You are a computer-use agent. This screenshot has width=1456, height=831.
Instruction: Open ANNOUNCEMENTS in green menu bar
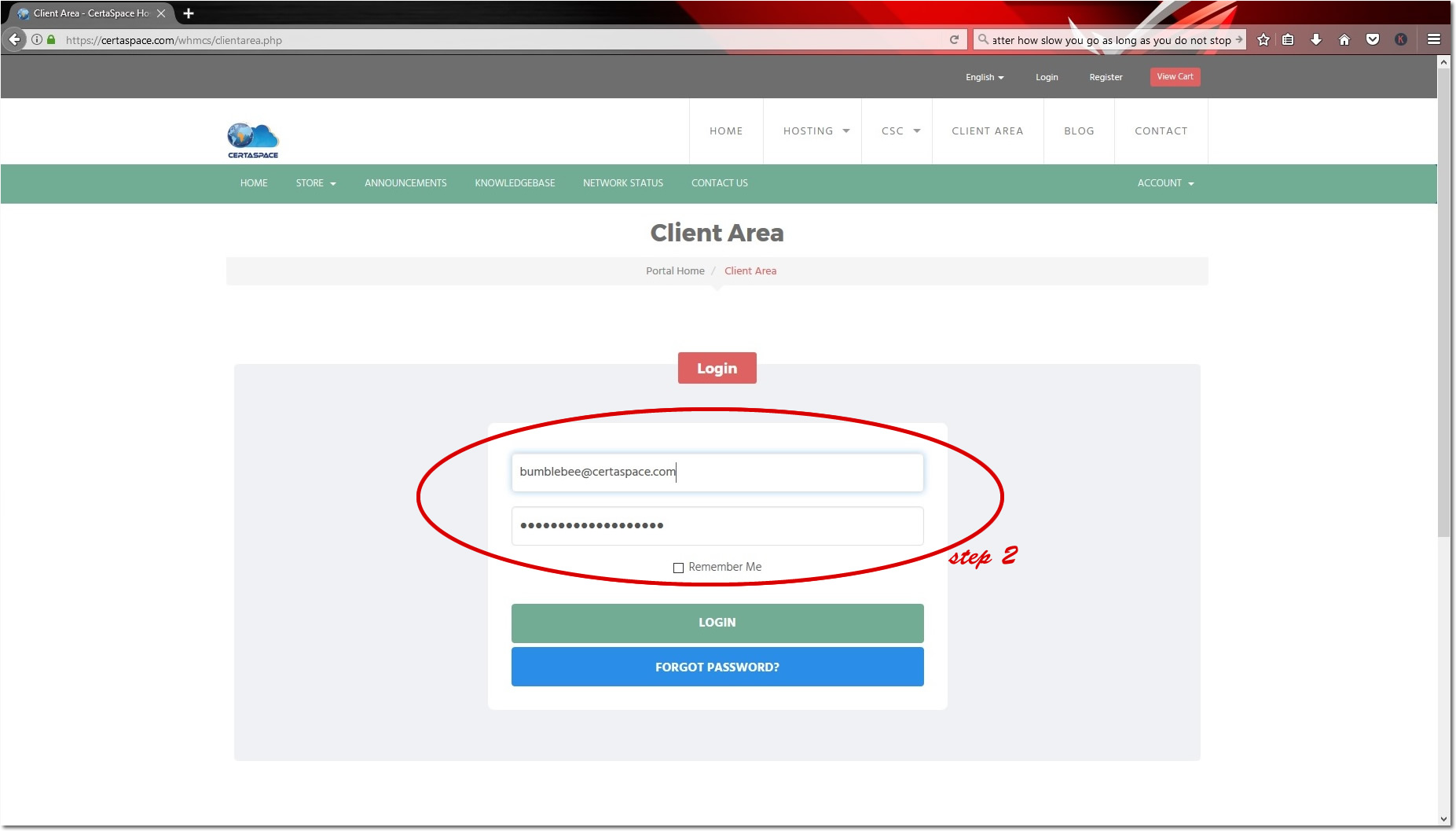(x=405, y=183)
